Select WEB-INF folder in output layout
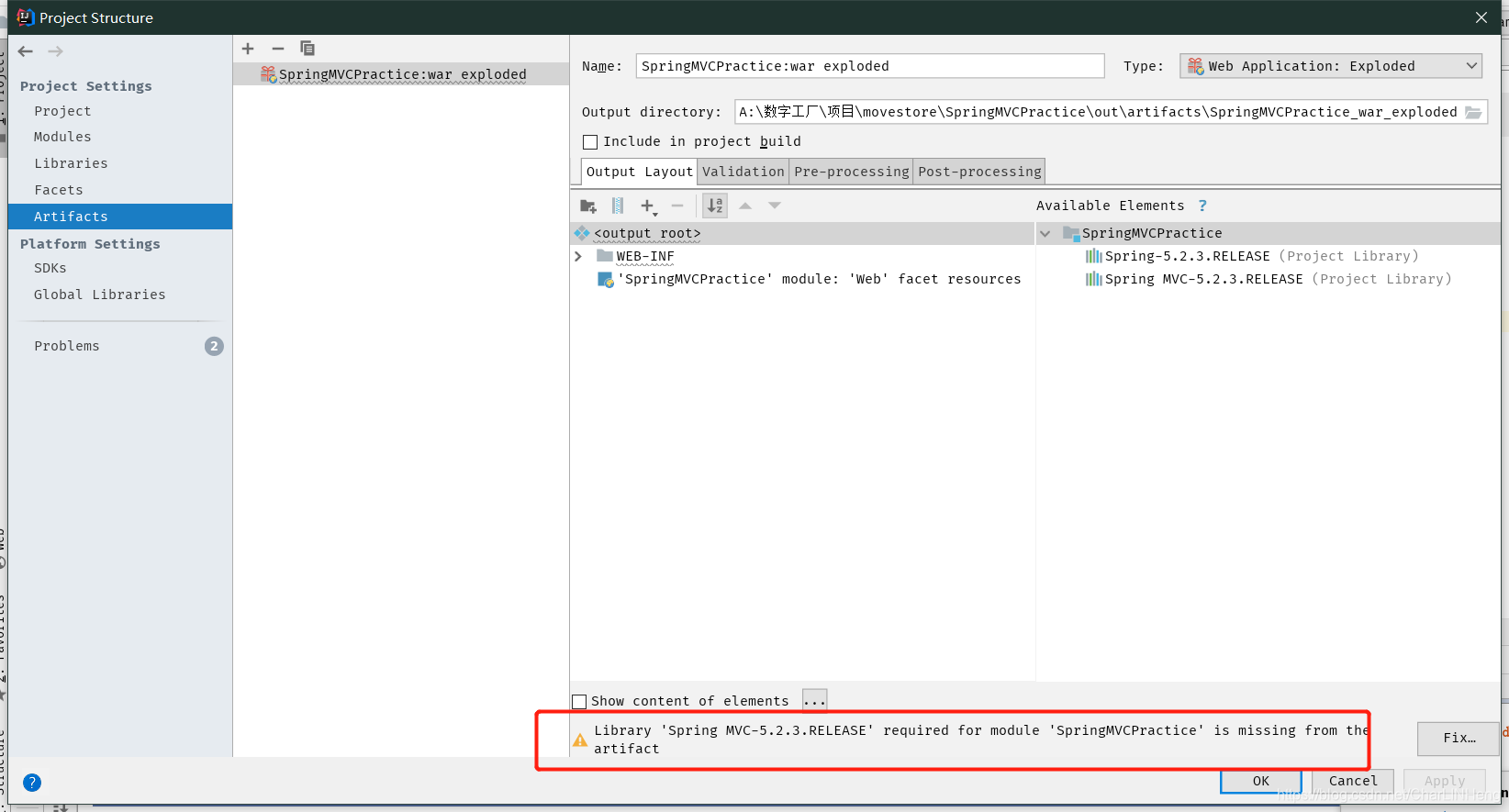 click(645, 257)
